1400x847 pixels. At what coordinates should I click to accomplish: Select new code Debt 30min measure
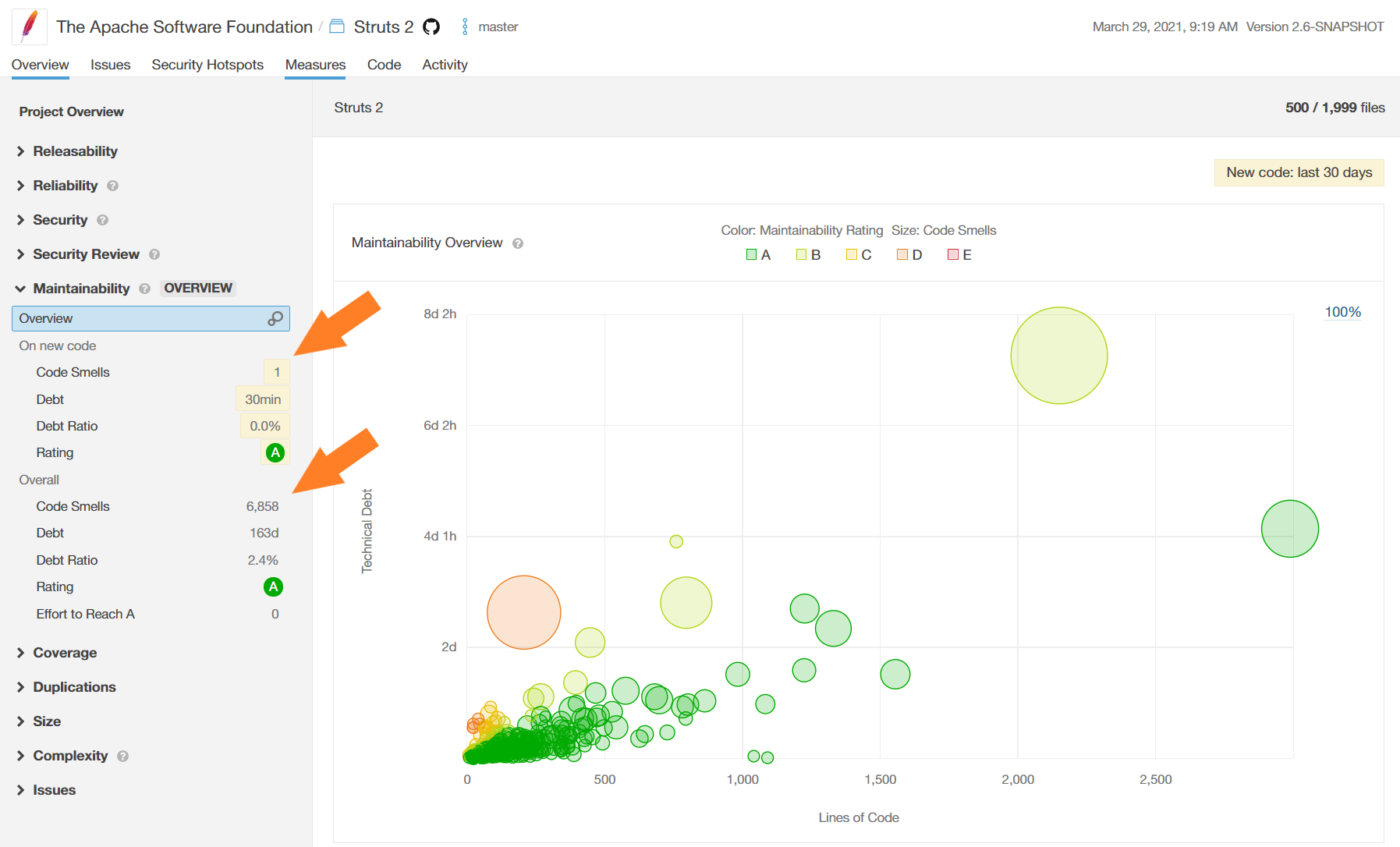pyautogui.click(x=151, y=399)
